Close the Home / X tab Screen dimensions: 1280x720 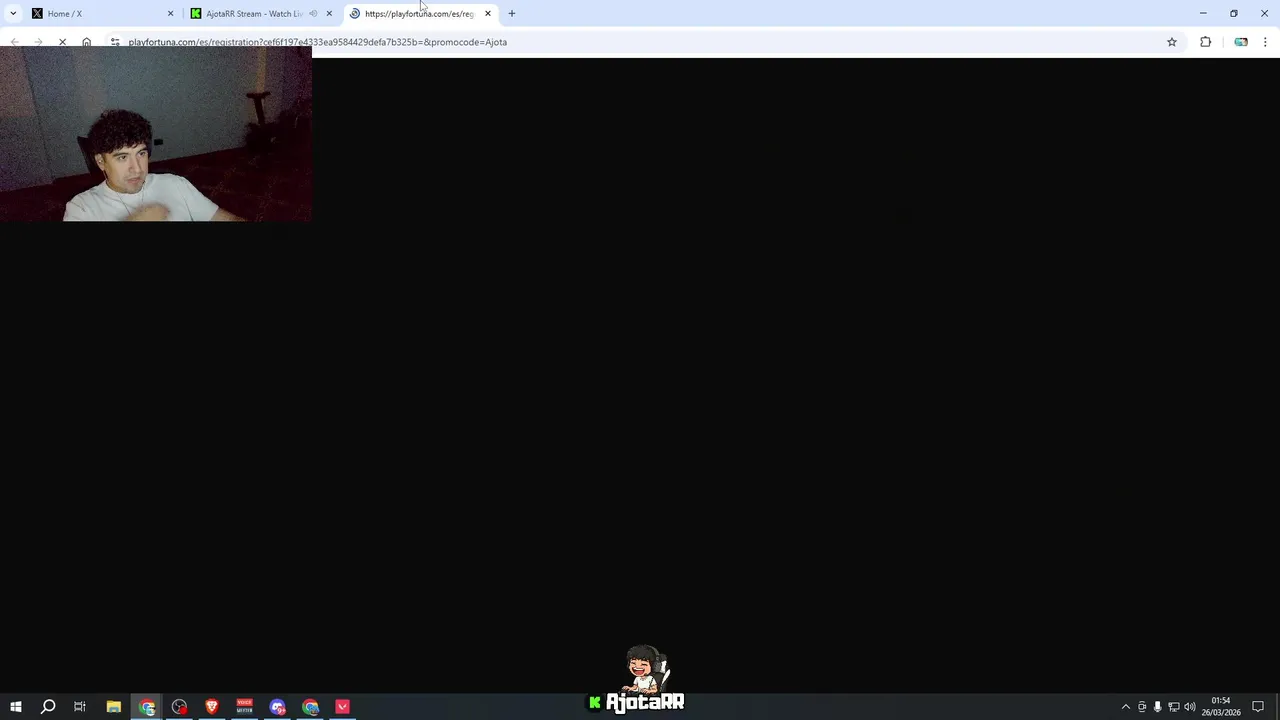pyautogui.click(x=170, y=14)
